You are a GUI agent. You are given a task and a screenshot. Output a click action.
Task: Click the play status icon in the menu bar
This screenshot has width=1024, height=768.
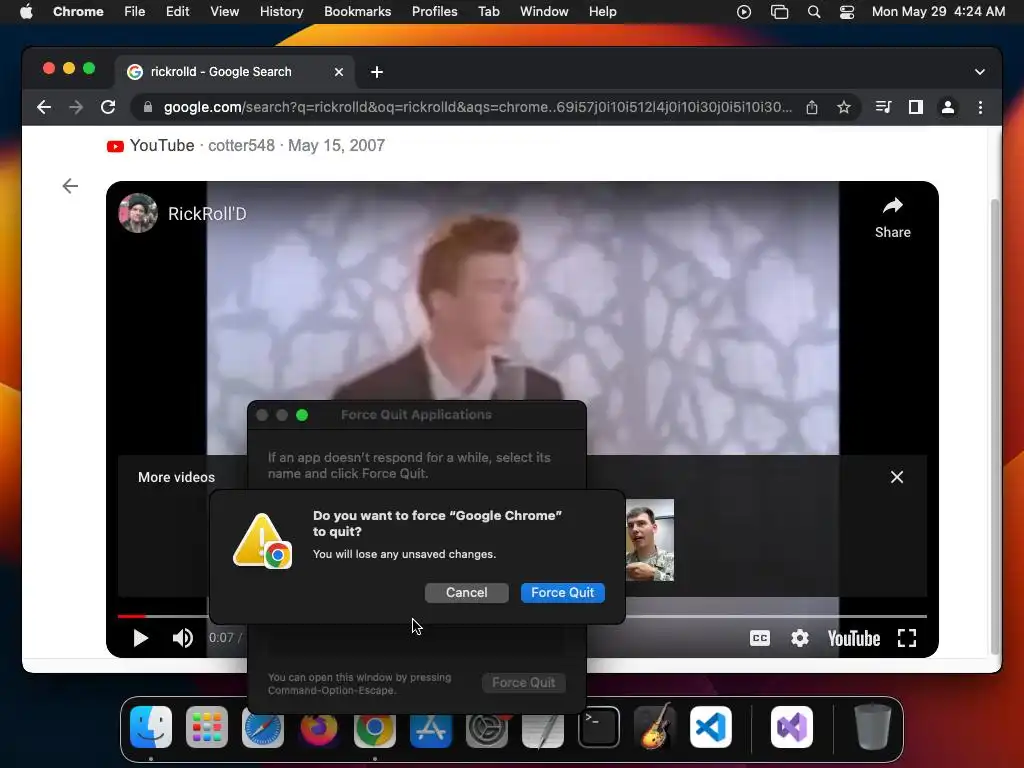pyautogui.click(x=744, y=12)
